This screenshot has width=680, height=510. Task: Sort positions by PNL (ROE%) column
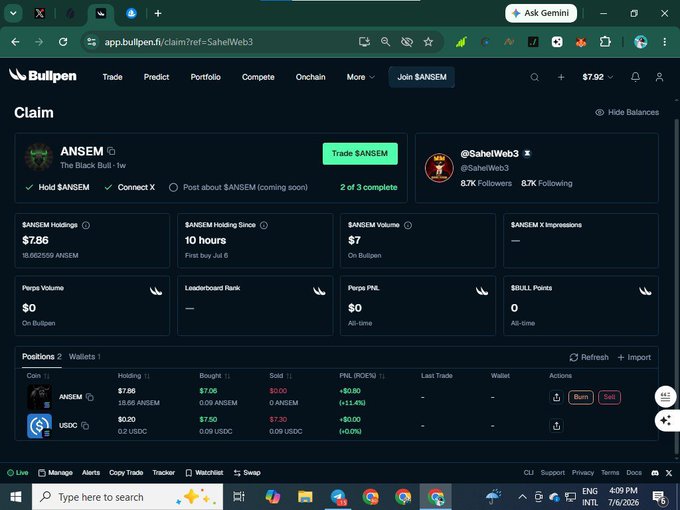[x=362, y=376]
